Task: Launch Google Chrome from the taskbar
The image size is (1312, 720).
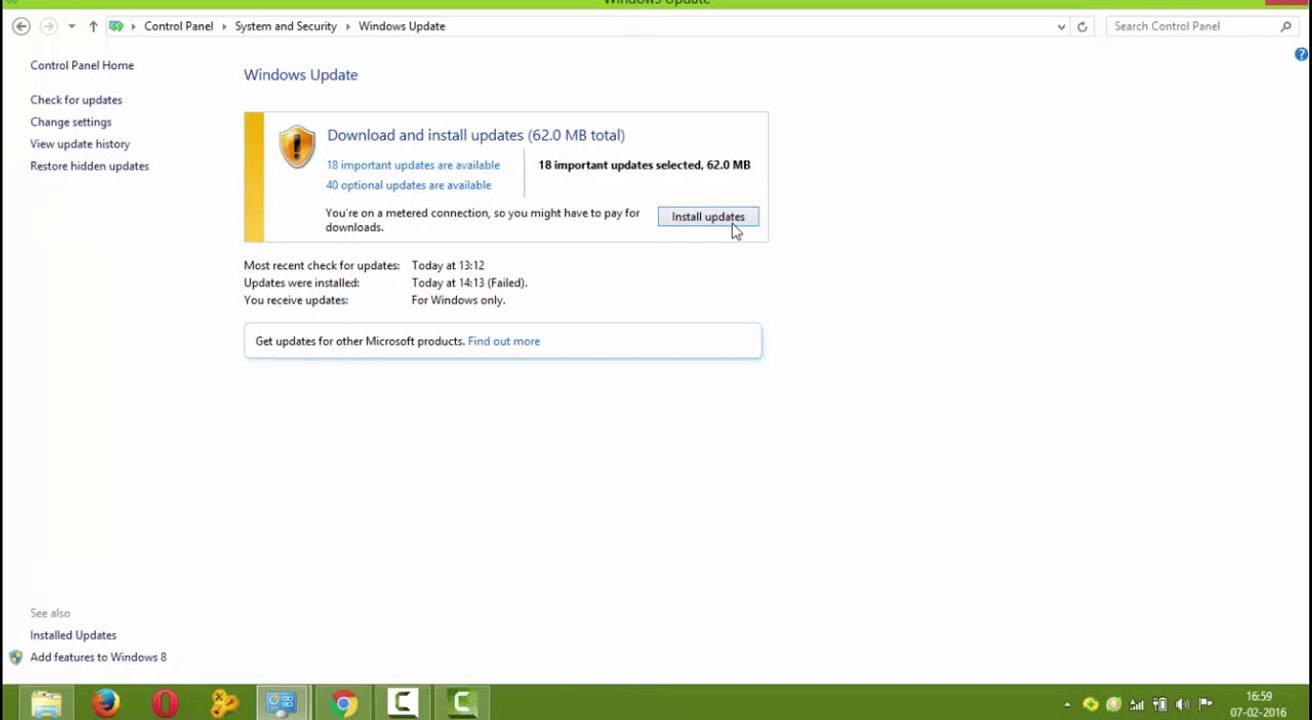Action: click(x=343, y=703)
